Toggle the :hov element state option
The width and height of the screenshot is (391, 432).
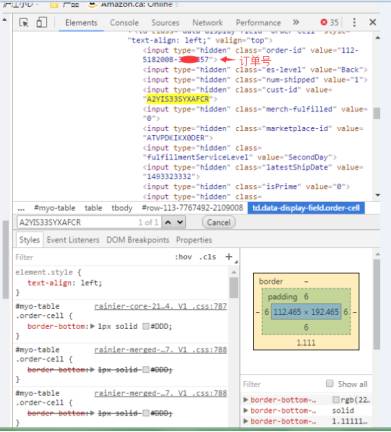183,257
